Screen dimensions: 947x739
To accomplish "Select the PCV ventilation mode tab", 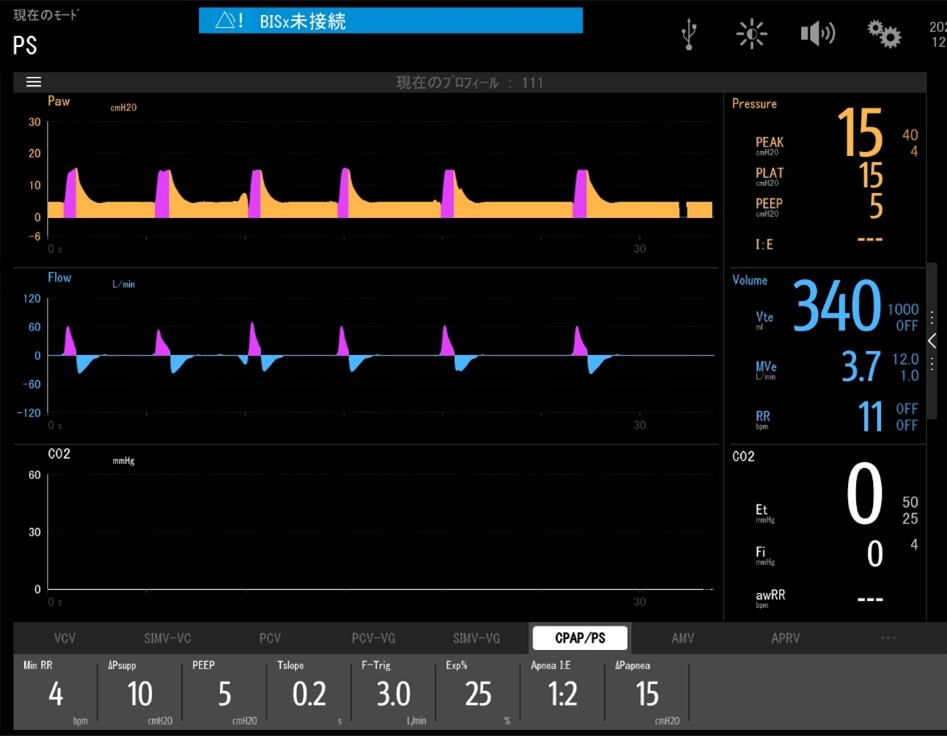I will (x=269, y=638).
